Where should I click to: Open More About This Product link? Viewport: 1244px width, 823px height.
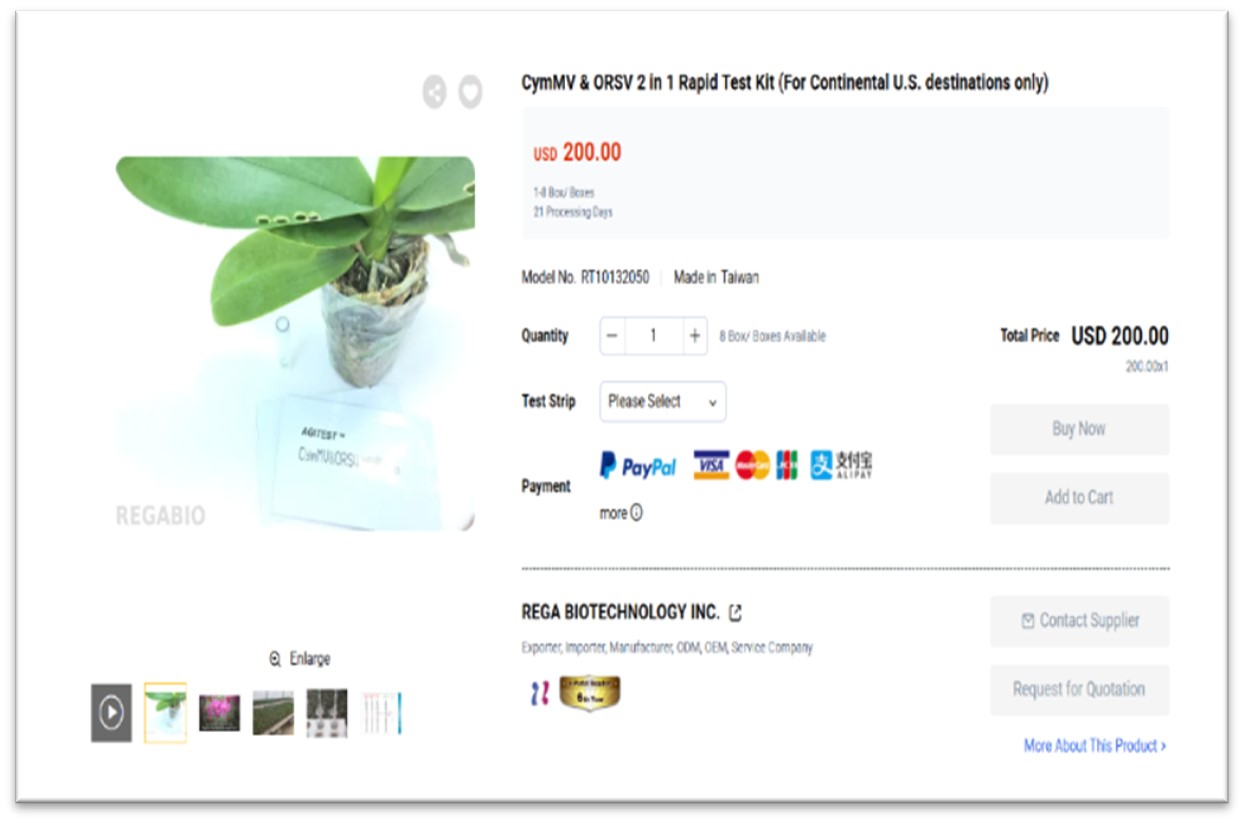tap(1095, 746)
